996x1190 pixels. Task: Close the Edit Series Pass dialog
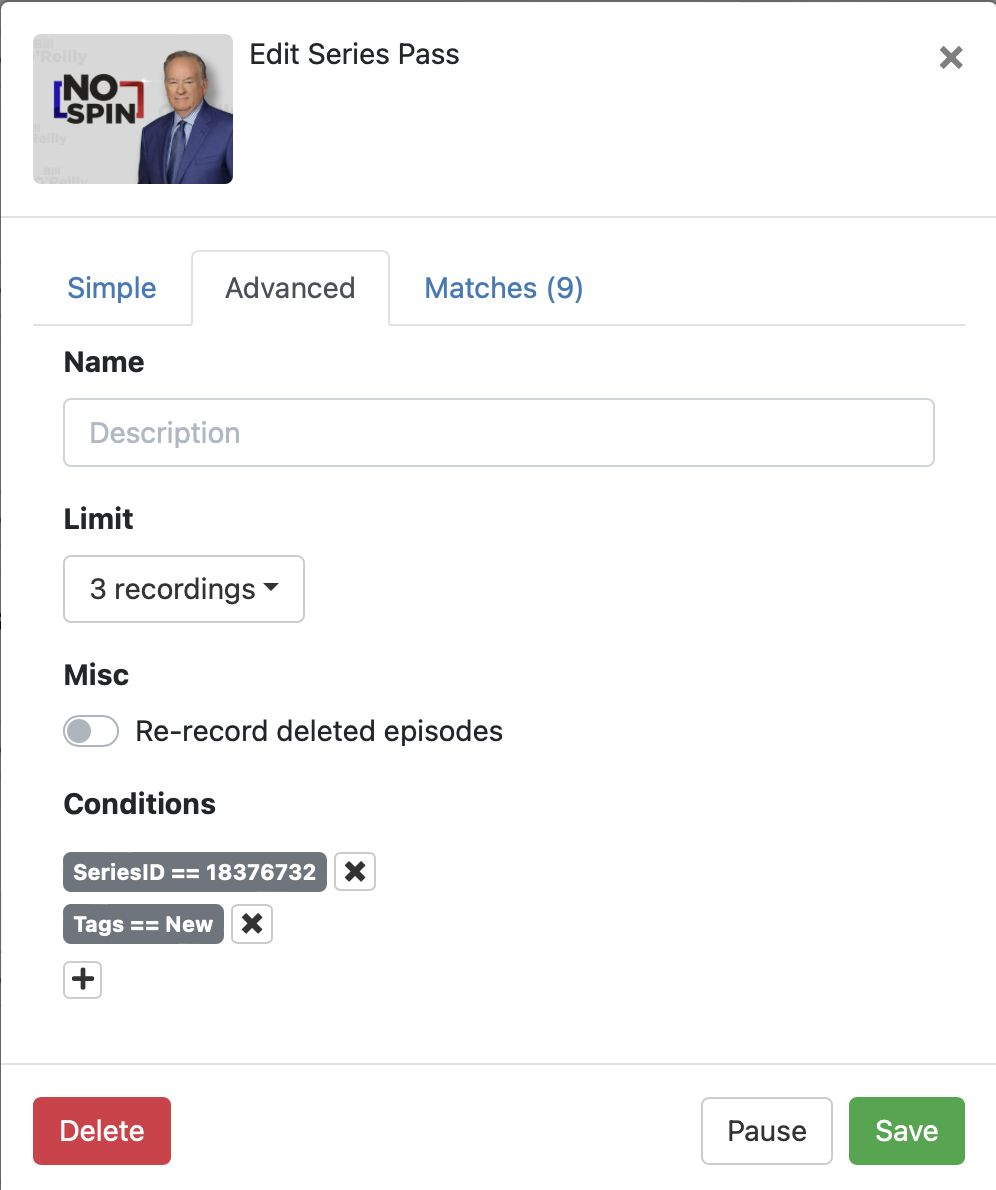pos(951,58)
